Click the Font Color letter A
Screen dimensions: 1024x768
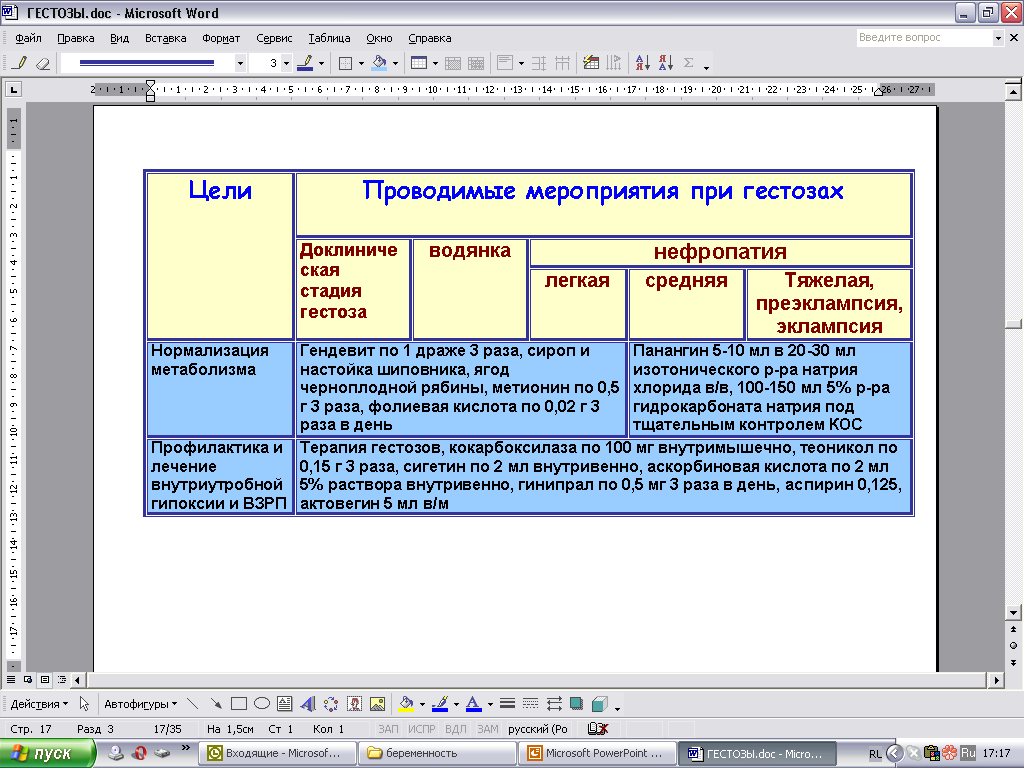474,704
